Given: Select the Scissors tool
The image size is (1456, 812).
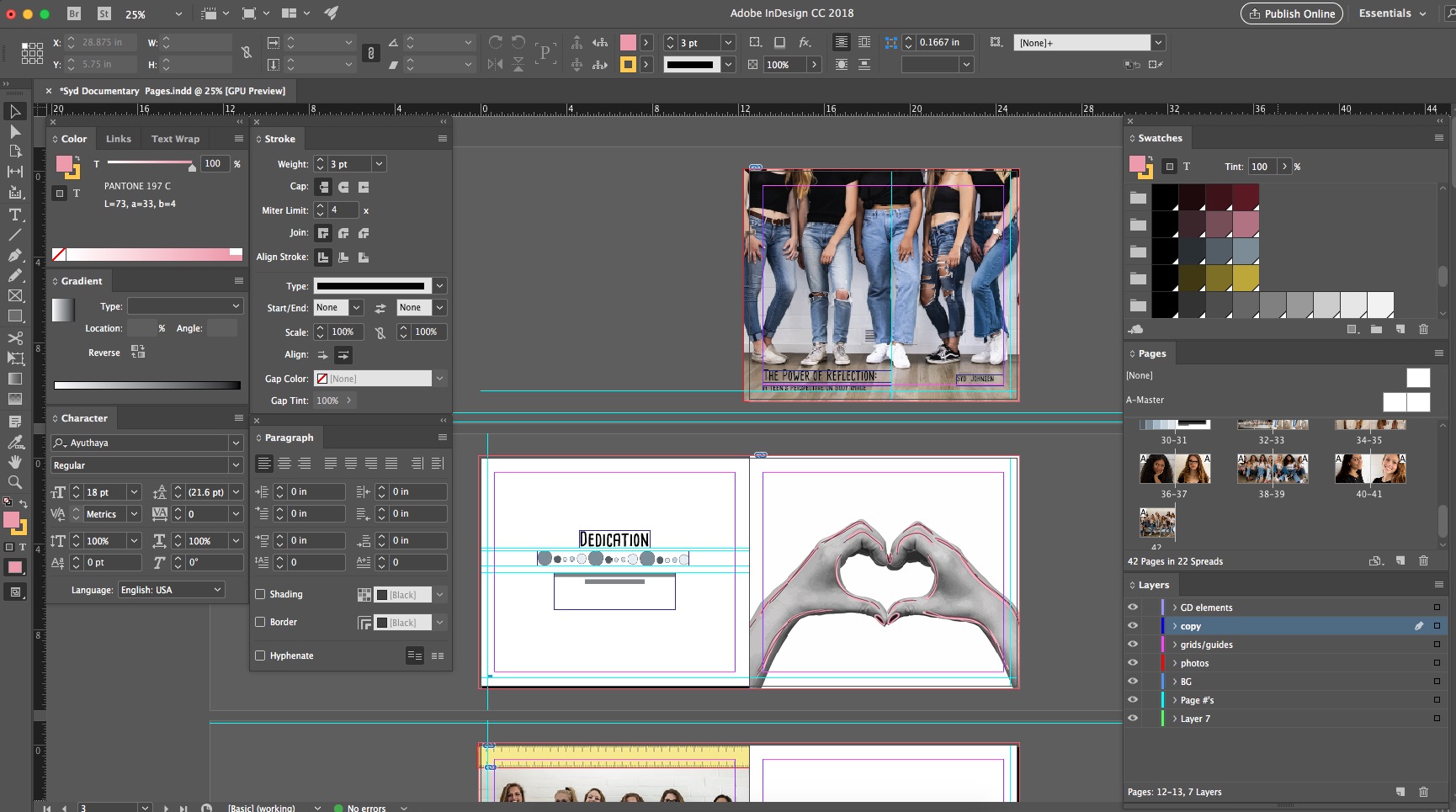Looking at the screenshot, I should pyautogui.click(x=15, y=337).
